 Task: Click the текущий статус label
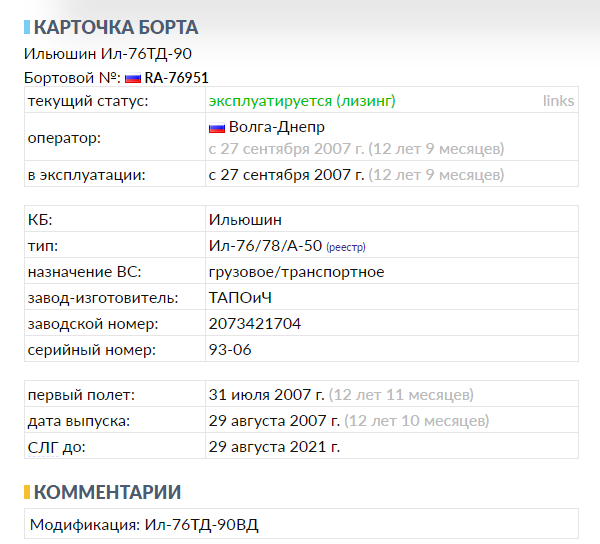click(88, 101)
